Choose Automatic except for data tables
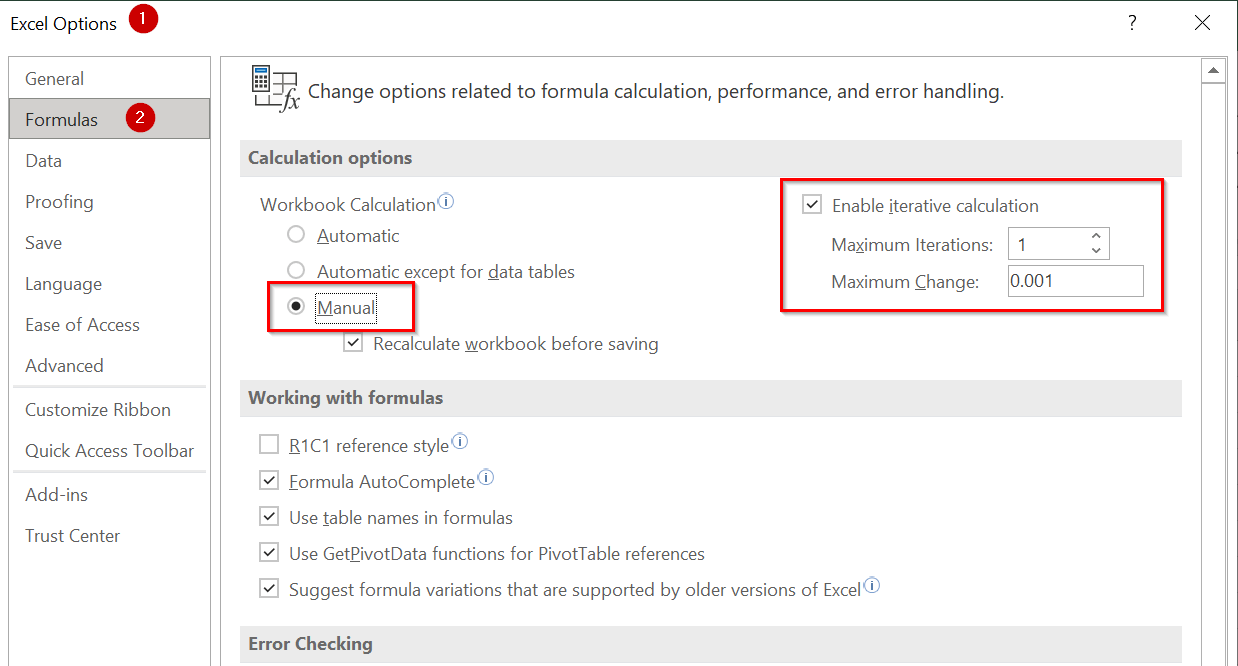1238x666 pixels. point(296,270)
